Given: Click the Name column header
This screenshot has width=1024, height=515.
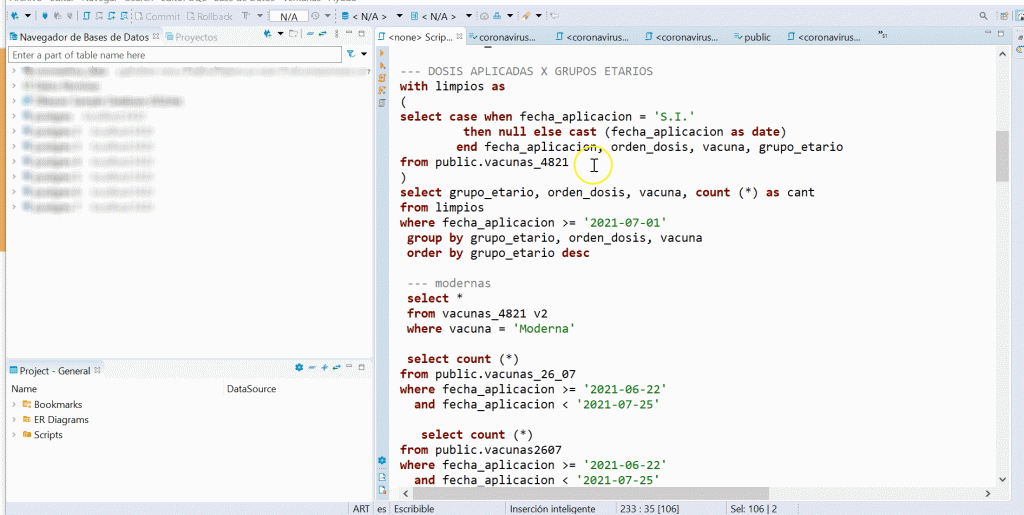Looking at the screenshot, I should click(24, 388).
